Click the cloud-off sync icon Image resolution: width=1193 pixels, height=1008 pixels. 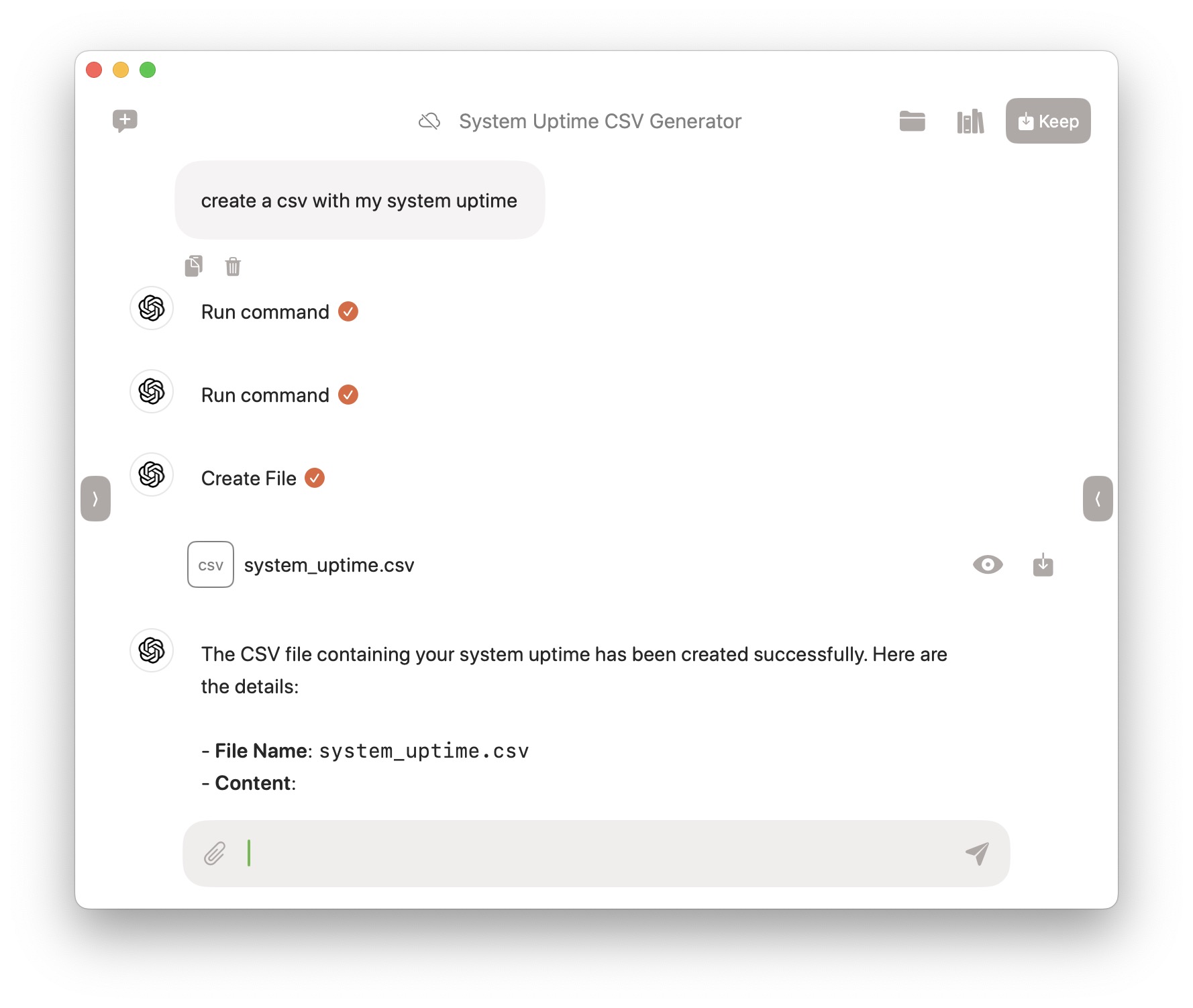(x=429, y=121)
